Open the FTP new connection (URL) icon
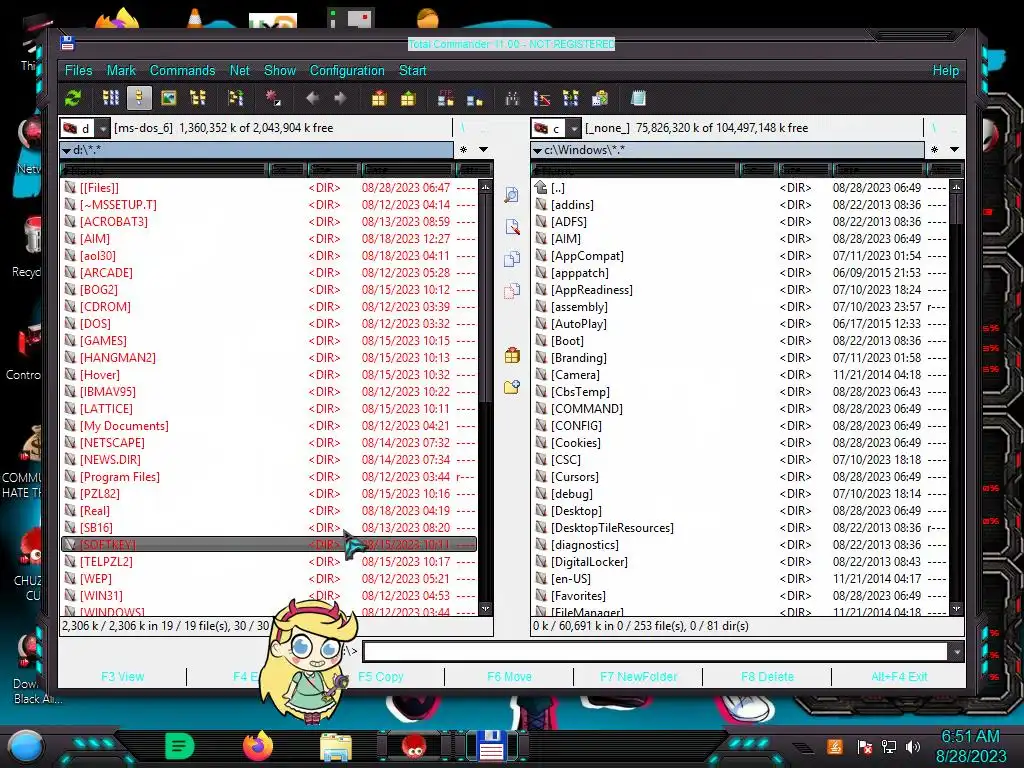The width and height of the screenshot is (1024, 768). [475, 99]
